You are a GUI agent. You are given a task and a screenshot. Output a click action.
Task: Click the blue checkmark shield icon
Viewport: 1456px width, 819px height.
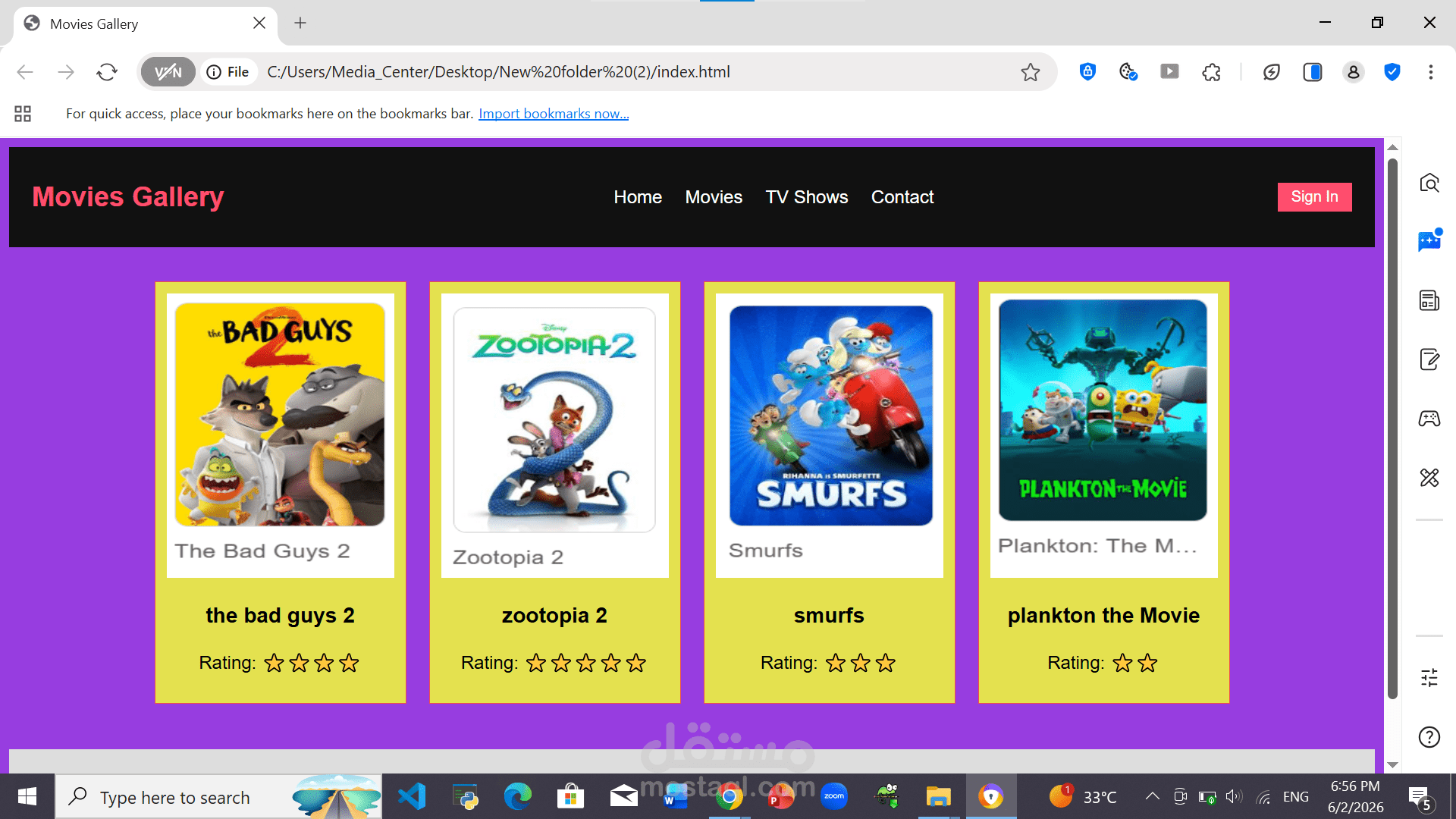coord(1392,72)
